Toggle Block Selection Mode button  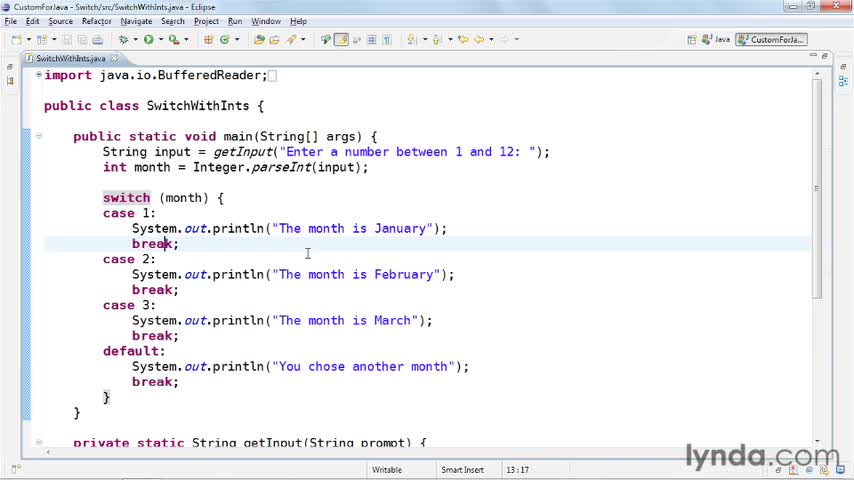[x=372, y=40]
